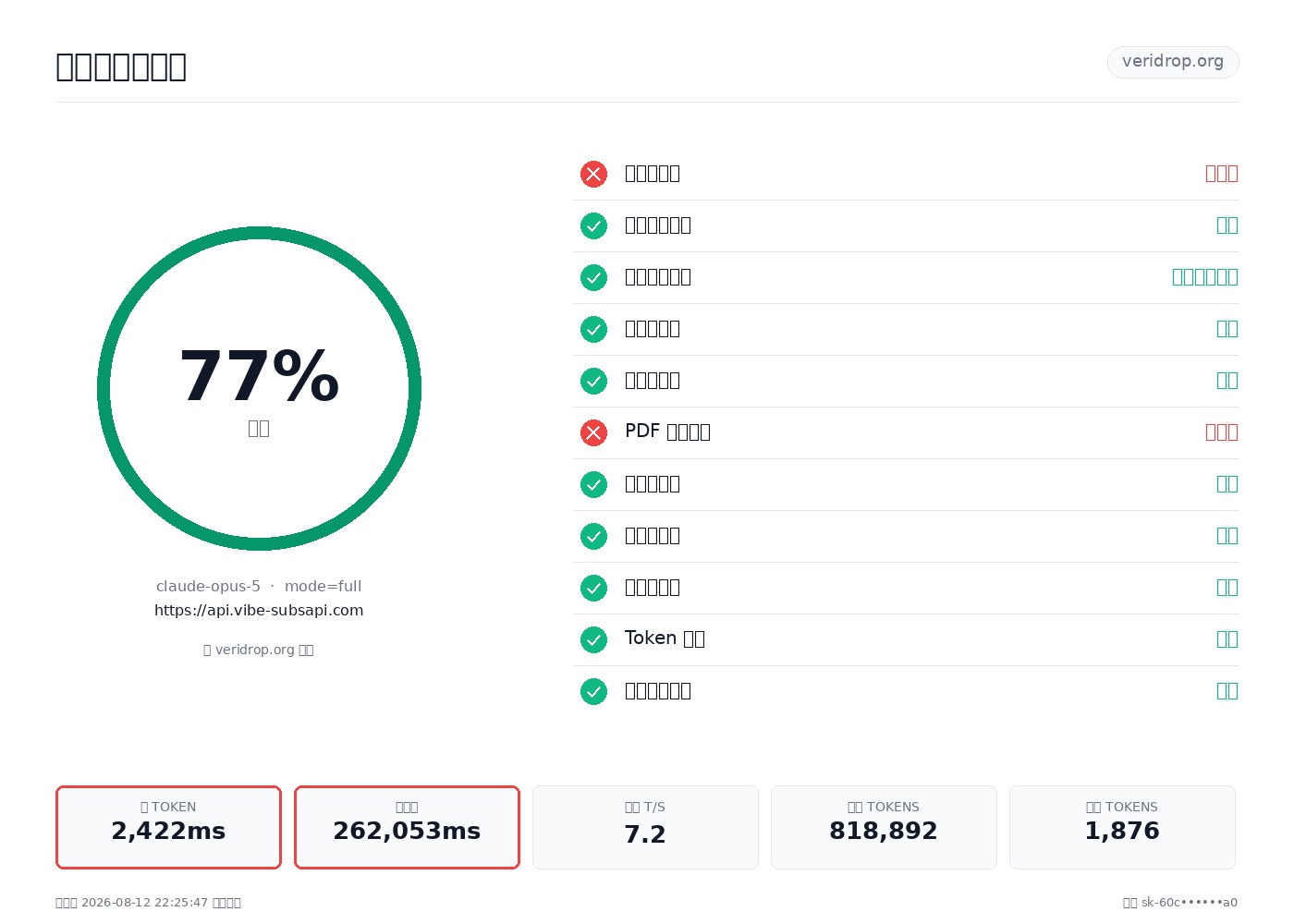Click the PDF check row label
Viewport: 1294px width, 924px height.
pyautogui.click(x=667, y=432)
